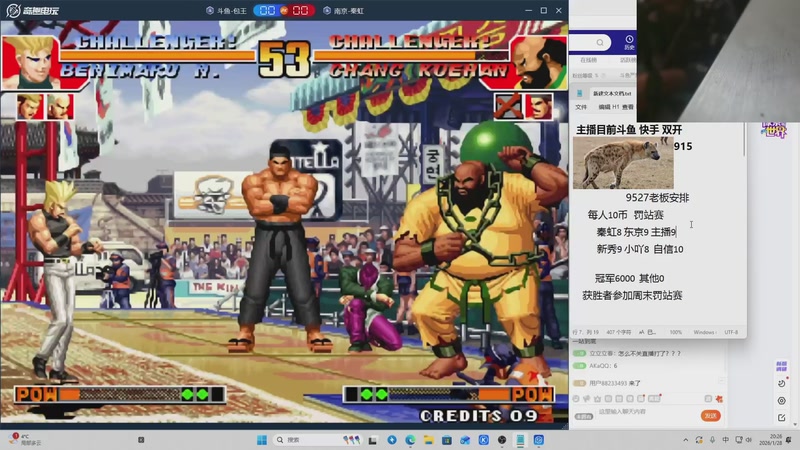Open the Task View icon on taskbar

click(x=373, y=440)
